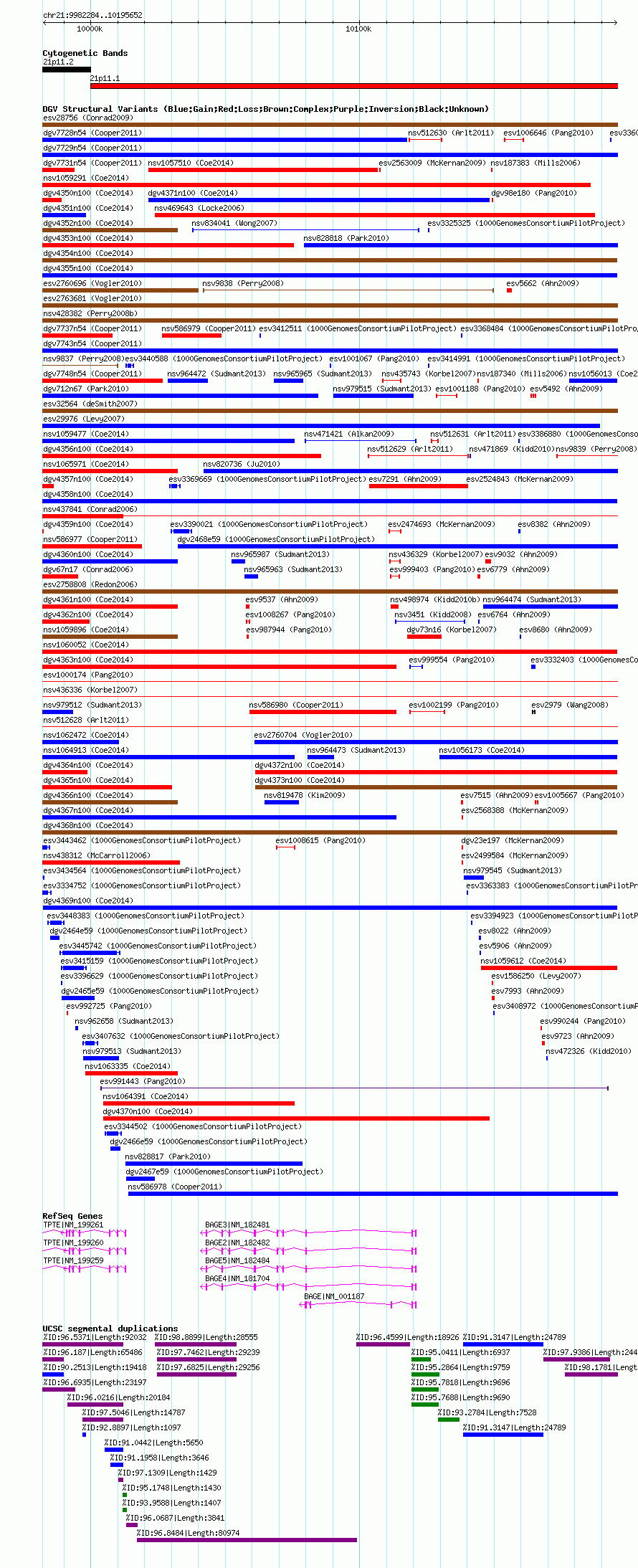Click esv2760704 (Vogler2010) label
638x1568 pixels.
(x=303, y=735)
